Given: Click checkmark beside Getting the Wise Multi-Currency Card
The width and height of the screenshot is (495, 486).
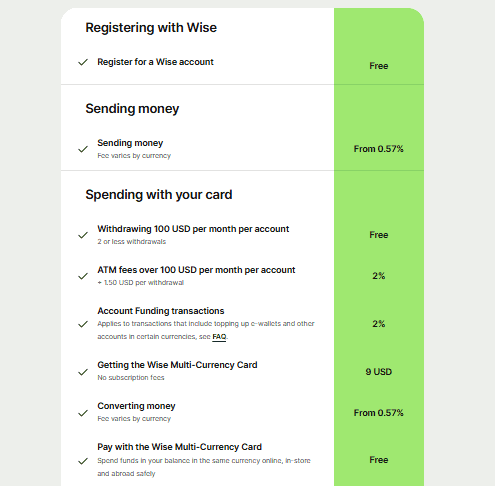Looking at the screenshot, I should (83, 372).
